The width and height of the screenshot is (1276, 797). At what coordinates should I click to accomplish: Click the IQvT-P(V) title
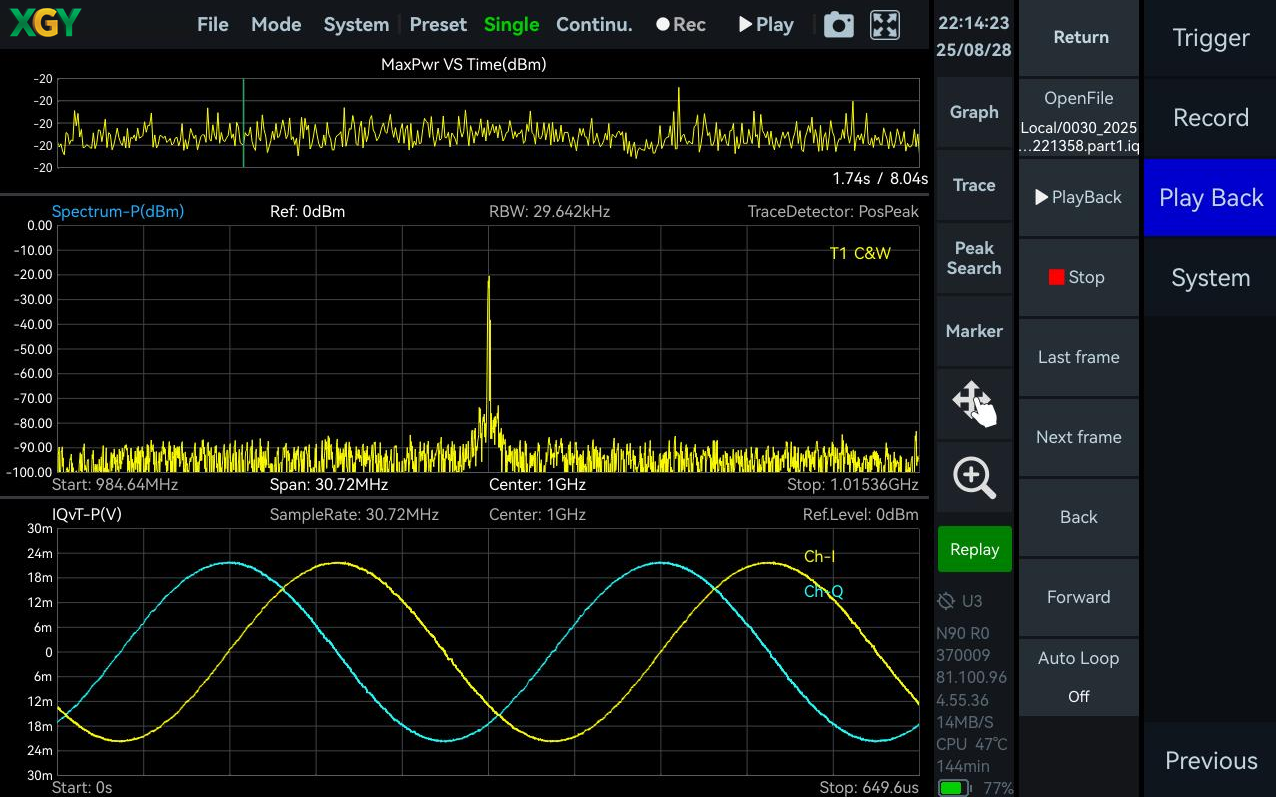[x=87, y=515]
